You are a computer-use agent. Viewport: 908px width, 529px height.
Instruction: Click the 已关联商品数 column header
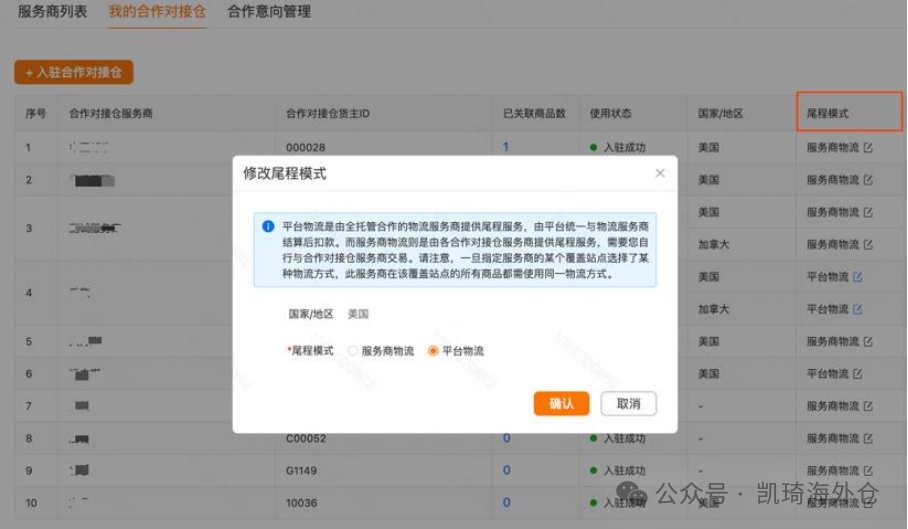pos(534,113)
